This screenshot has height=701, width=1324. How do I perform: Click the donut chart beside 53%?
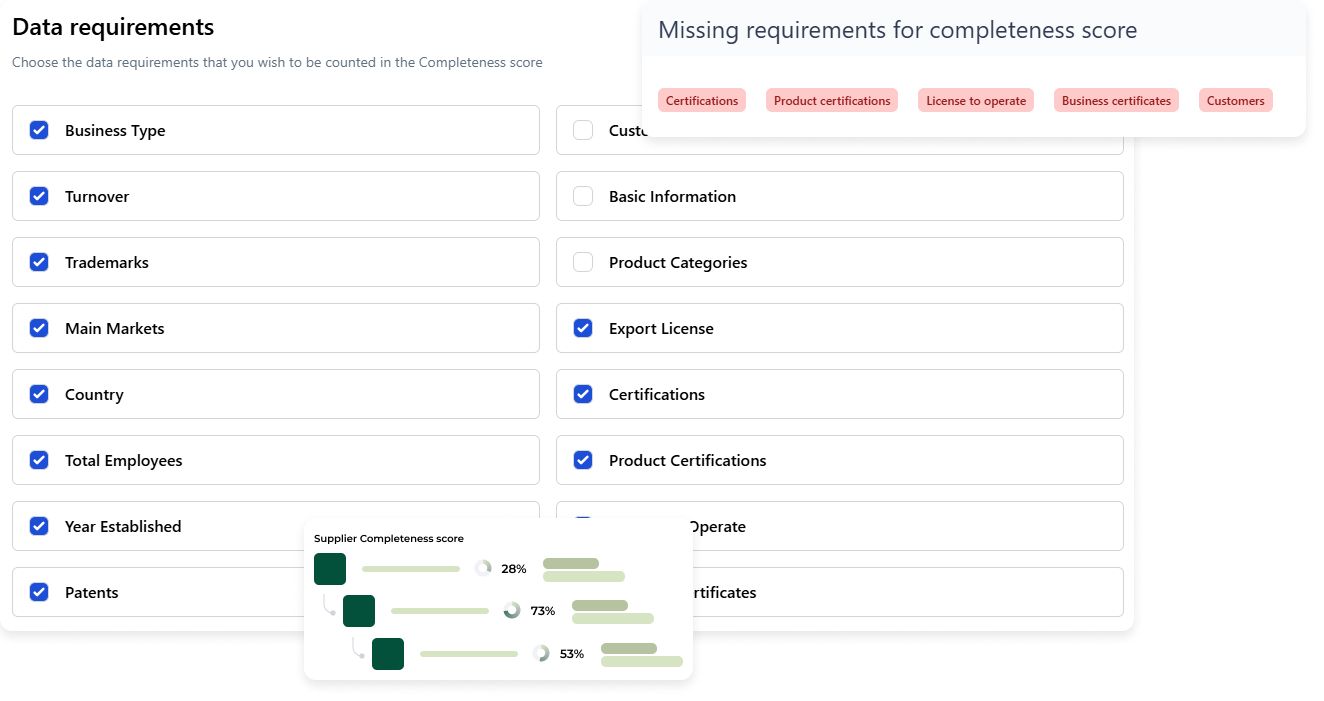tap(541, 653)
